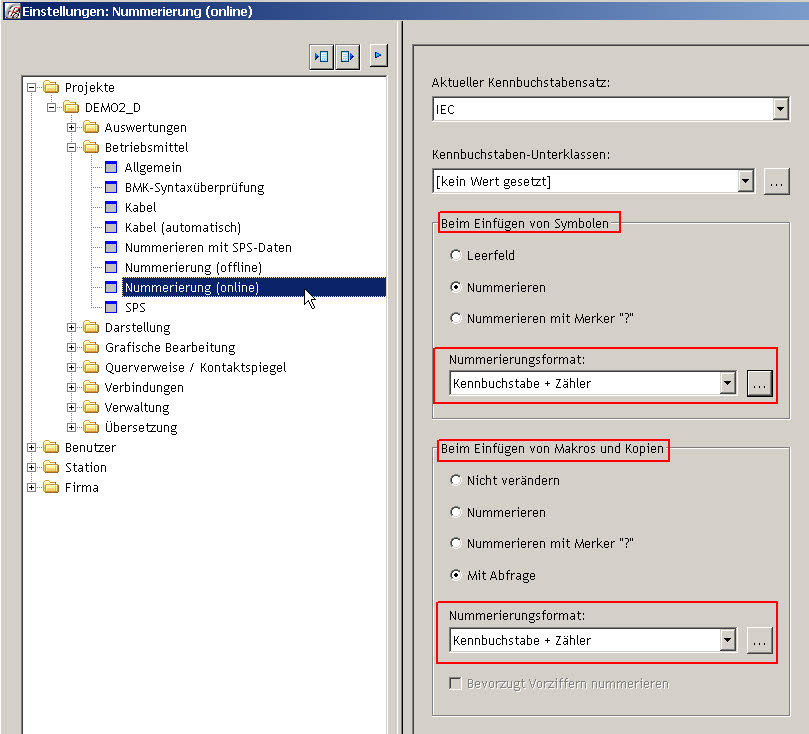The width and height of the screenshot is (809, 734).
Task: Open Nummerierungsformat dropdown in Makros group
Action: pos(727,640)
